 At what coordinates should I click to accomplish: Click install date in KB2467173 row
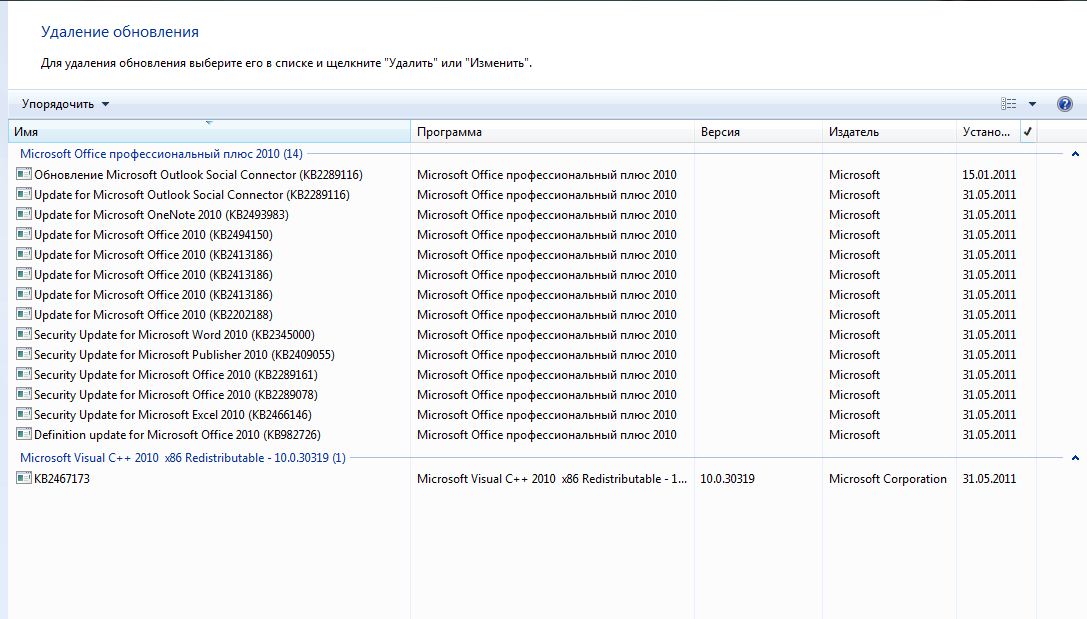pos(989,478)
